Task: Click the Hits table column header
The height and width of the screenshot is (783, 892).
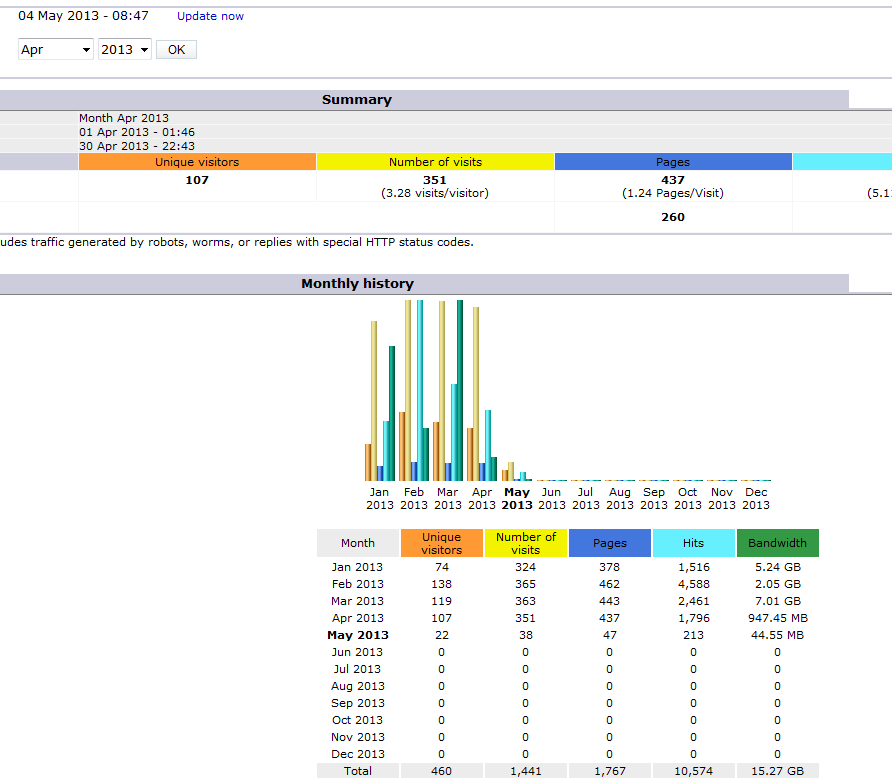Action: [x=693, y=543]
